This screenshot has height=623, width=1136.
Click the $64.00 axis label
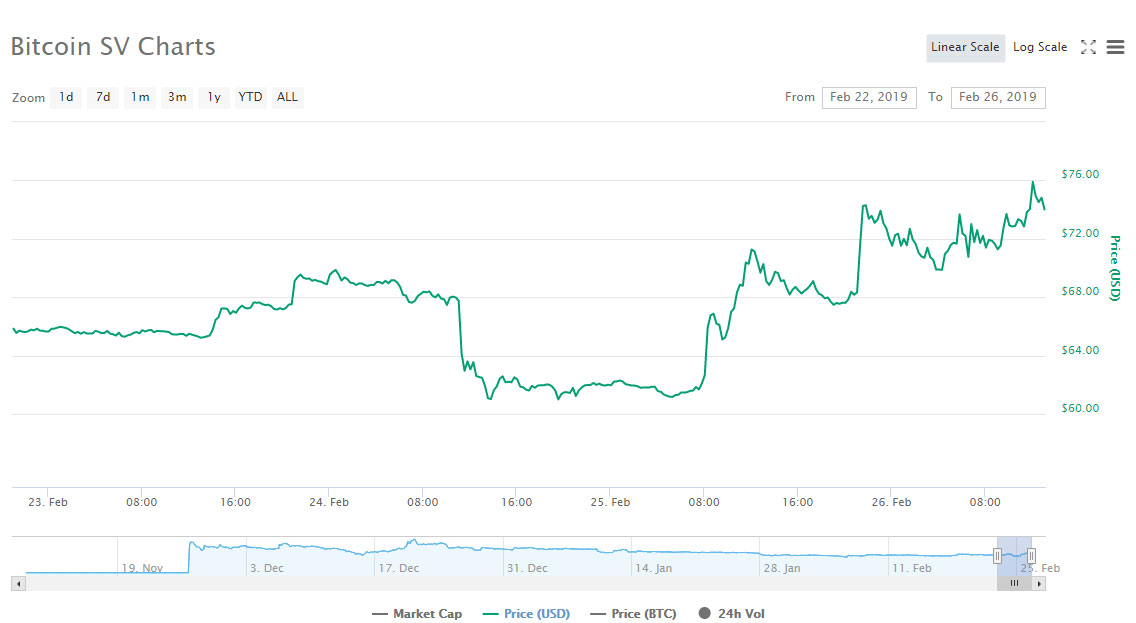tap(1079, 350)
